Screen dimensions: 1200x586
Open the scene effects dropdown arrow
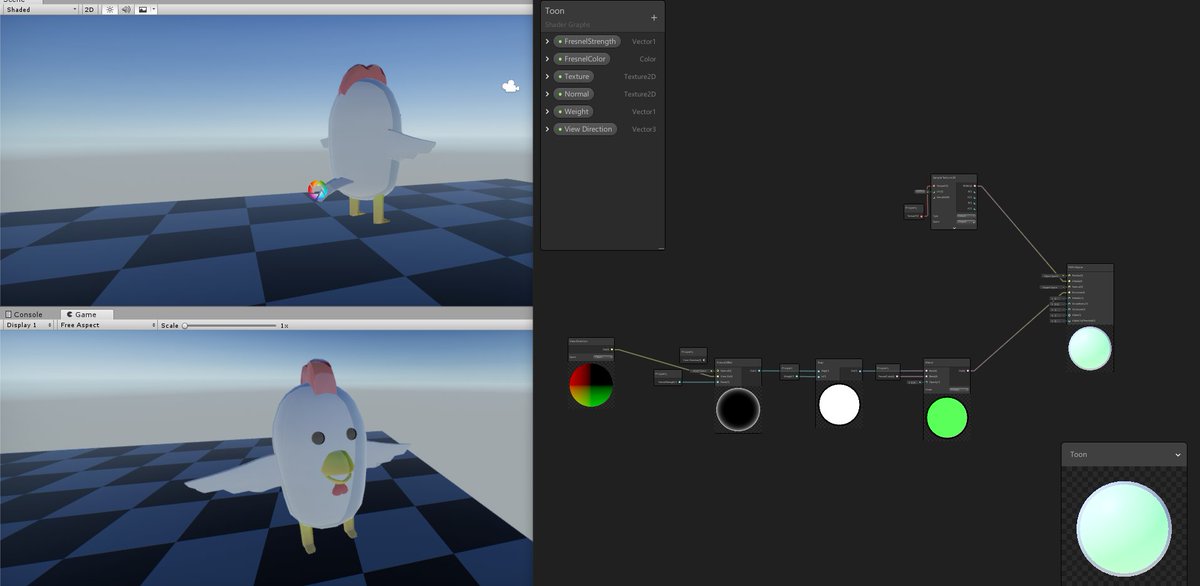154,9
